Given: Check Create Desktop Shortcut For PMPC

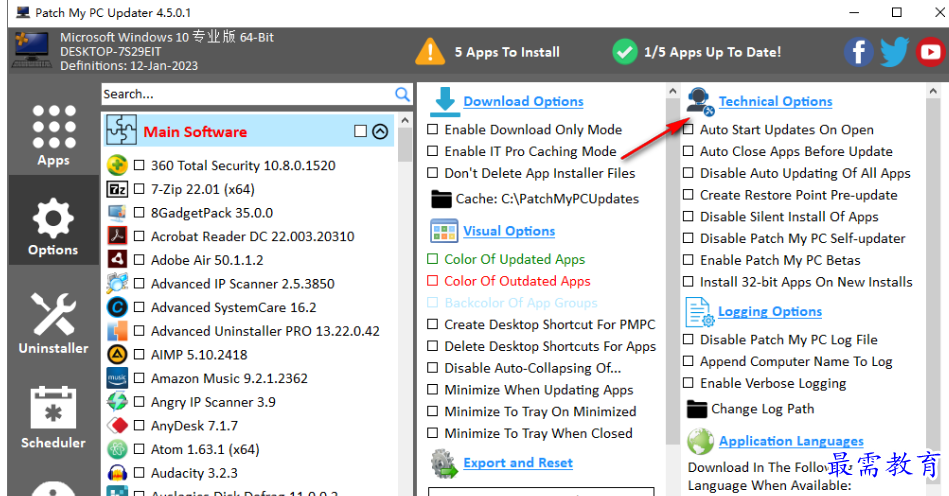Looking at the screenshot, I should coord(433,324).
